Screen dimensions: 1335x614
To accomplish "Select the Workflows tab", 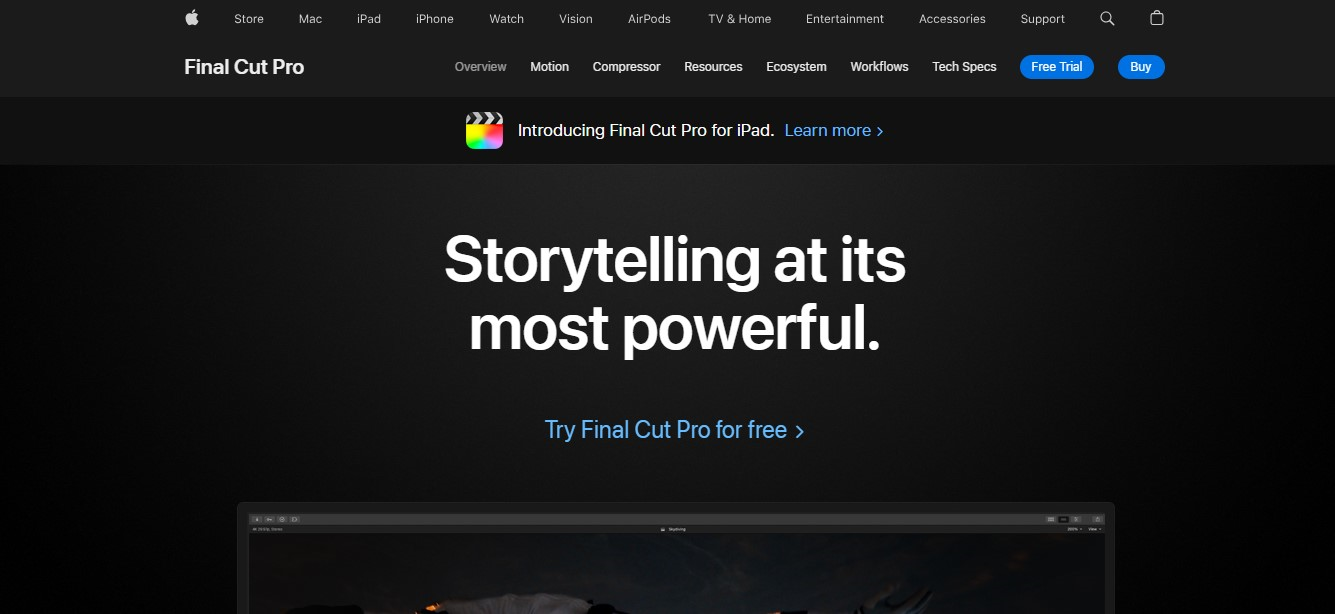I will coord(879,67).
